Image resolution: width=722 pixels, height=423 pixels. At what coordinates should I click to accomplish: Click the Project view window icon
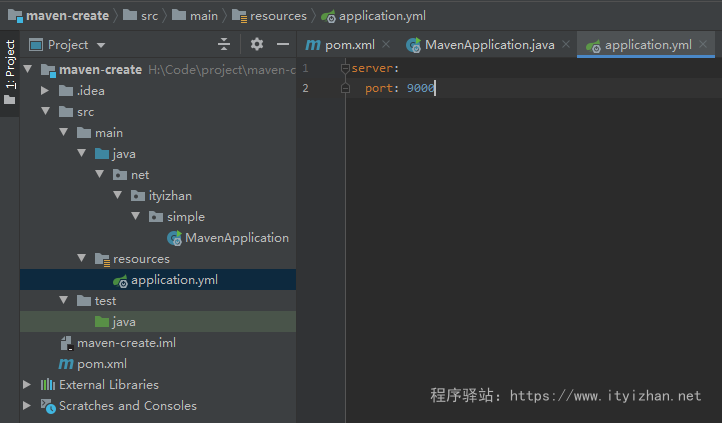click(x=35, y=45)
